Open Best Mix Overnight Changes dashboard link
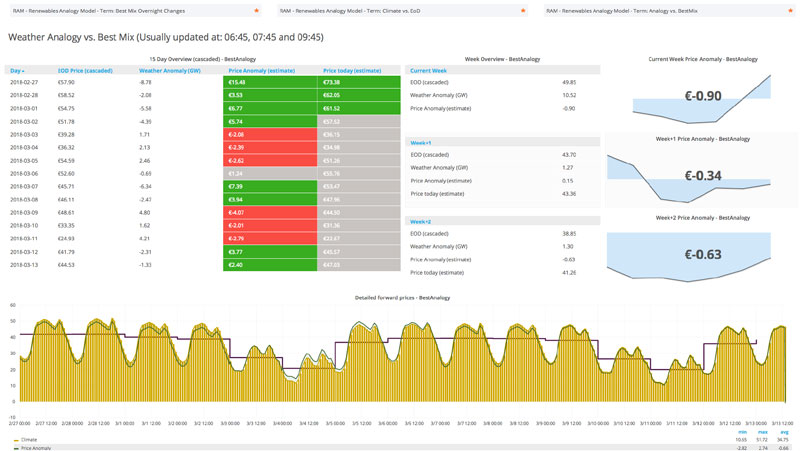The width and height of the screenshot is (800, 451). tap(99, 11)
